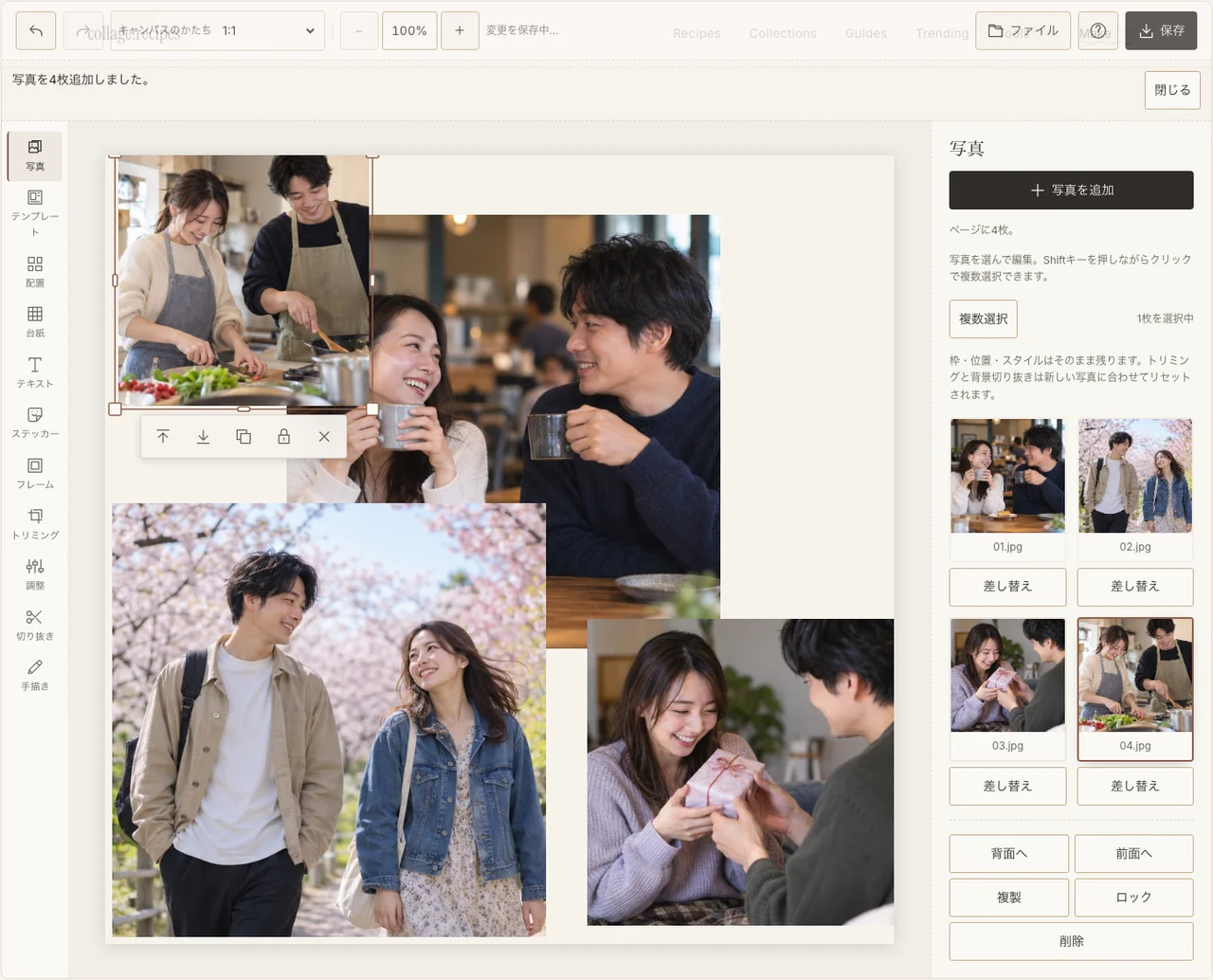Remove photo with floating toolbar X
The image size is (1213, 980).
324,437
